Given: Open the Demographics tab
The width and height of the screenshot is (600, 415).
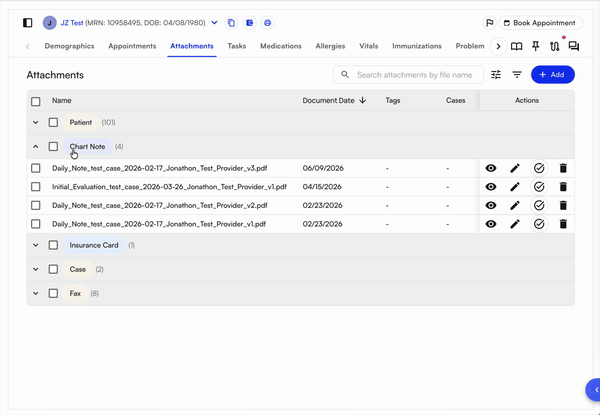Looking at the screenshot, I should pos(69,46).
